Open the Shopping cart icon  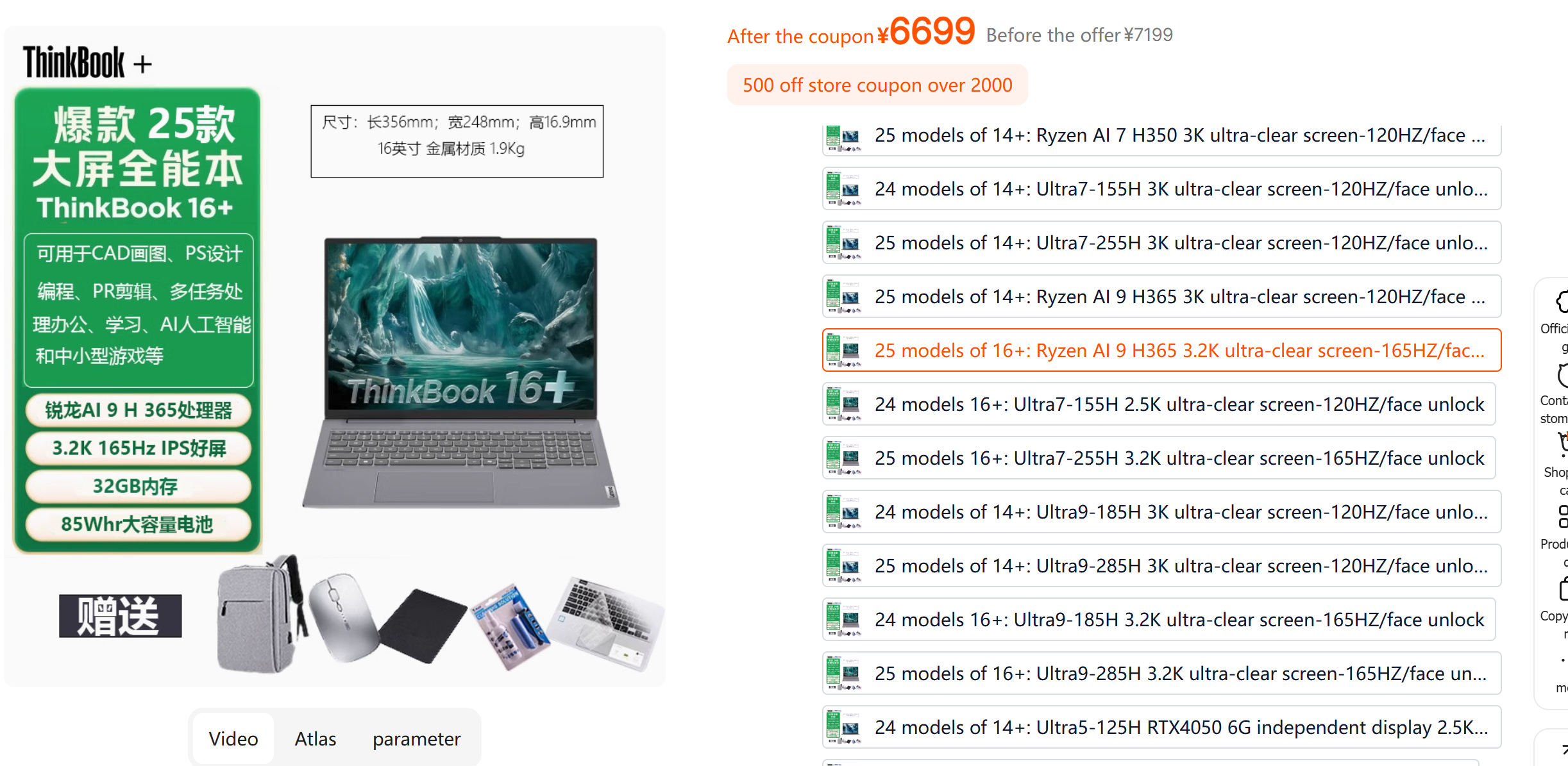pos(1562,444)
